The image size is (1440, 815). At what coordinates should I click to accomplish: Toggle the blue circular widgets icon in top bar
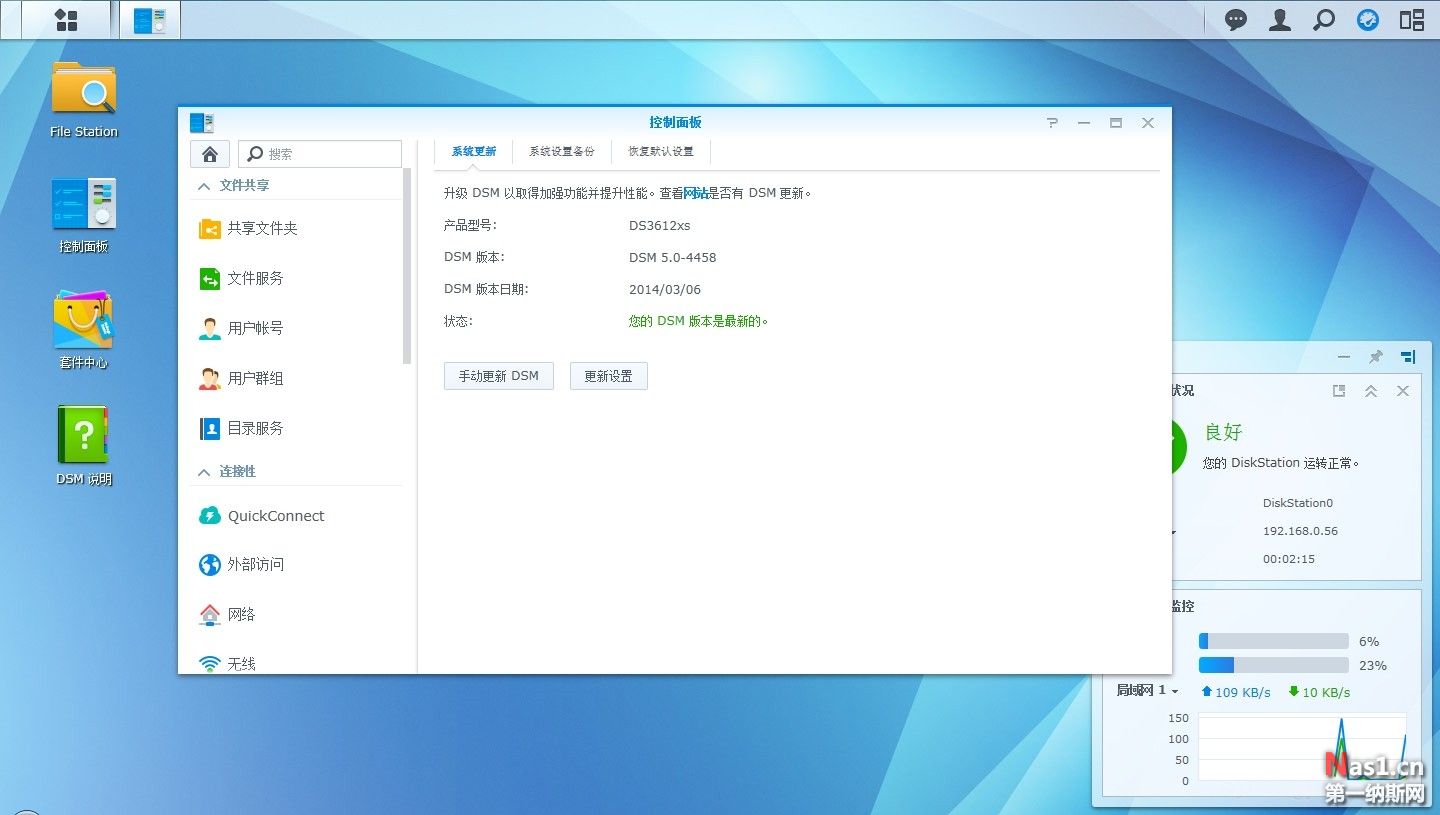(x=1367, y=20)
